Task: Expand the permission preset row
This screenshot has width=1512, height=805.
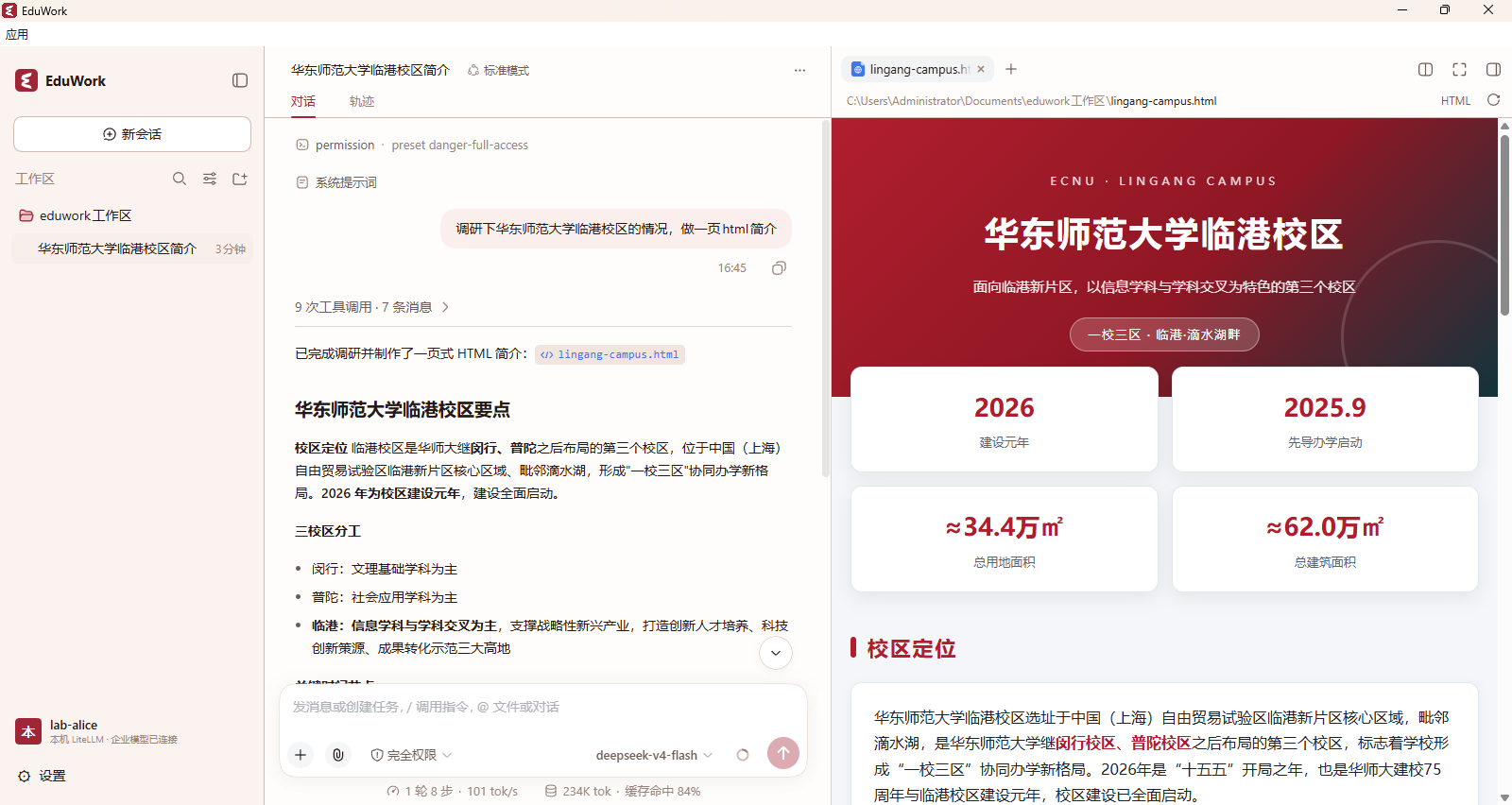Action: pos(412,145)
